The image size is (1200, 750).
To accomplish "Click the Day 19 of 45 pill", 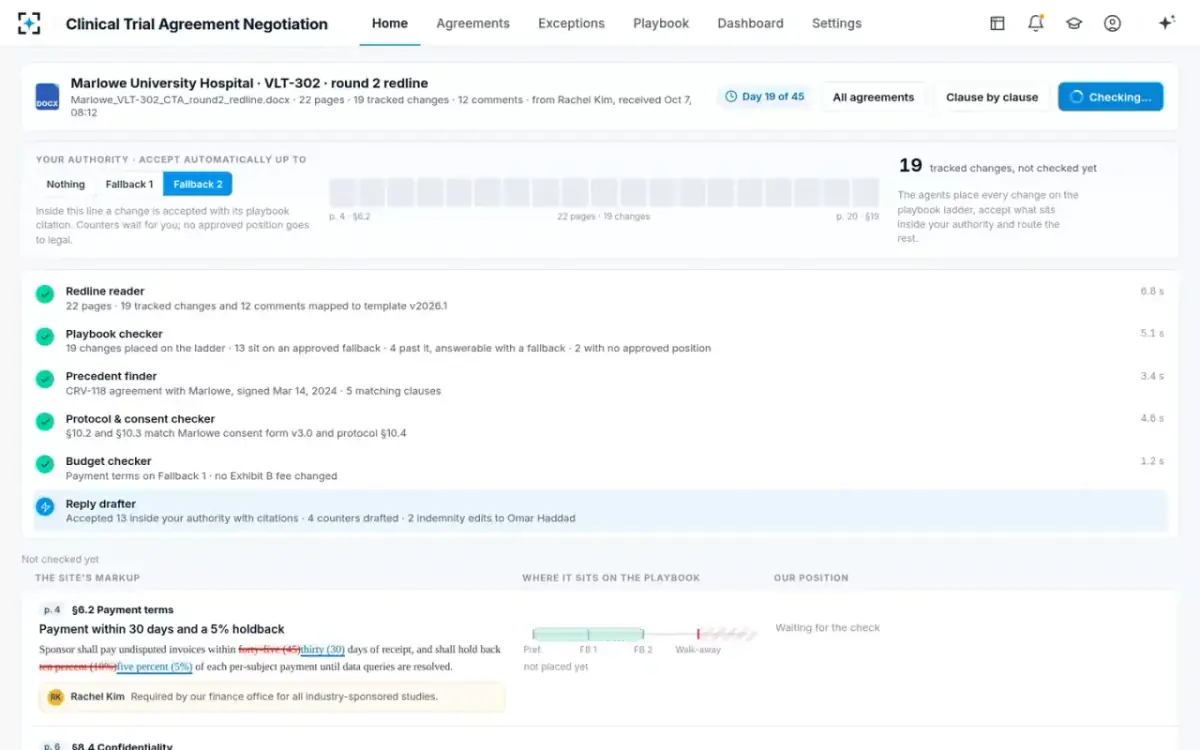I will (765, 97).
